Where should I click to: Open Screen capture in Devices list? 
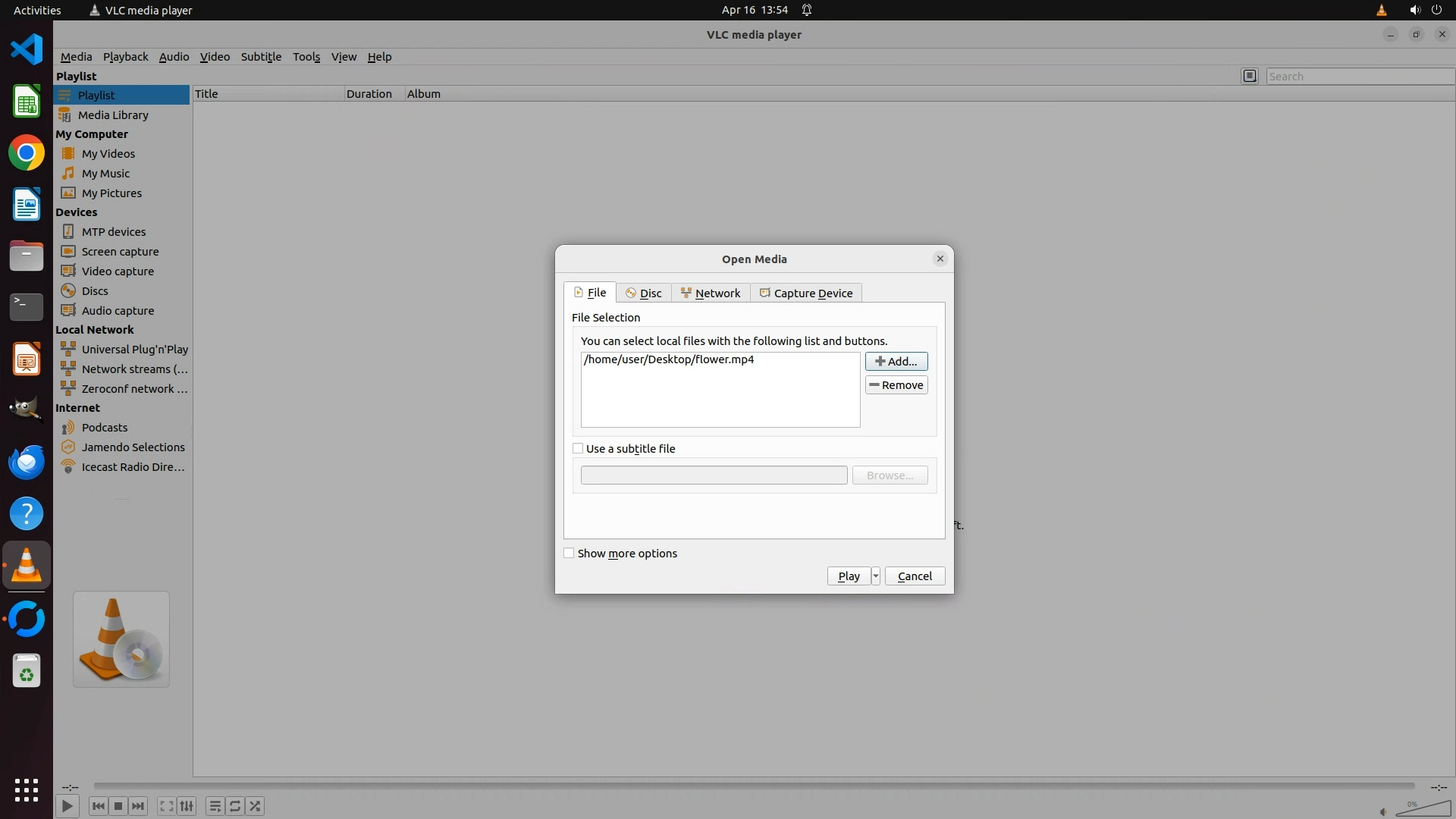[120, 252]
